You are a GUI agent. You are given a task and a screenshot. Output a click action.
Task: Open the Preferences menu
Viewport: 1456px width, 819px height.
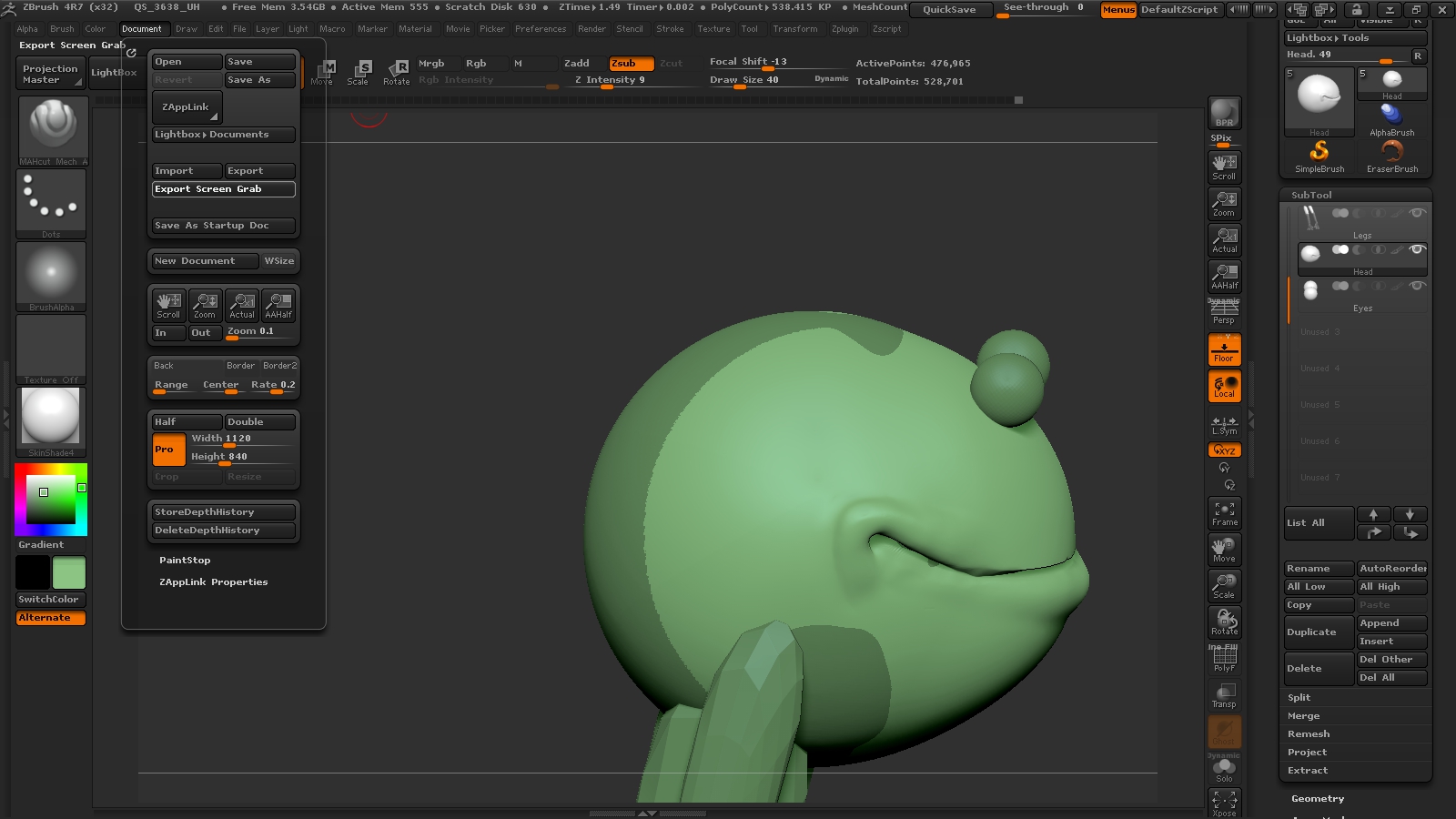click(541, 29)
